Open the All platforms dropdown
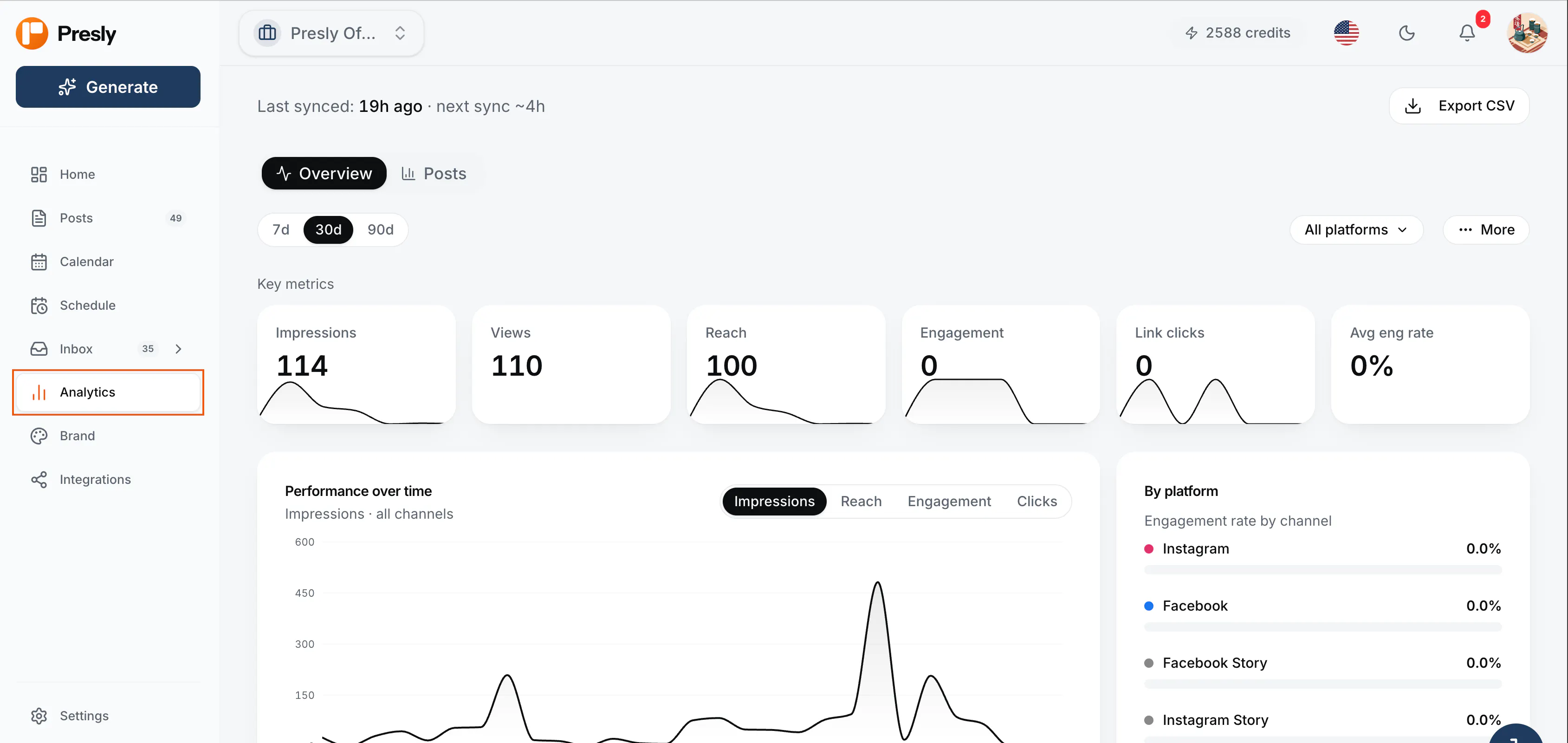This screenshot has width=1568, height=743. [1356, 230]
